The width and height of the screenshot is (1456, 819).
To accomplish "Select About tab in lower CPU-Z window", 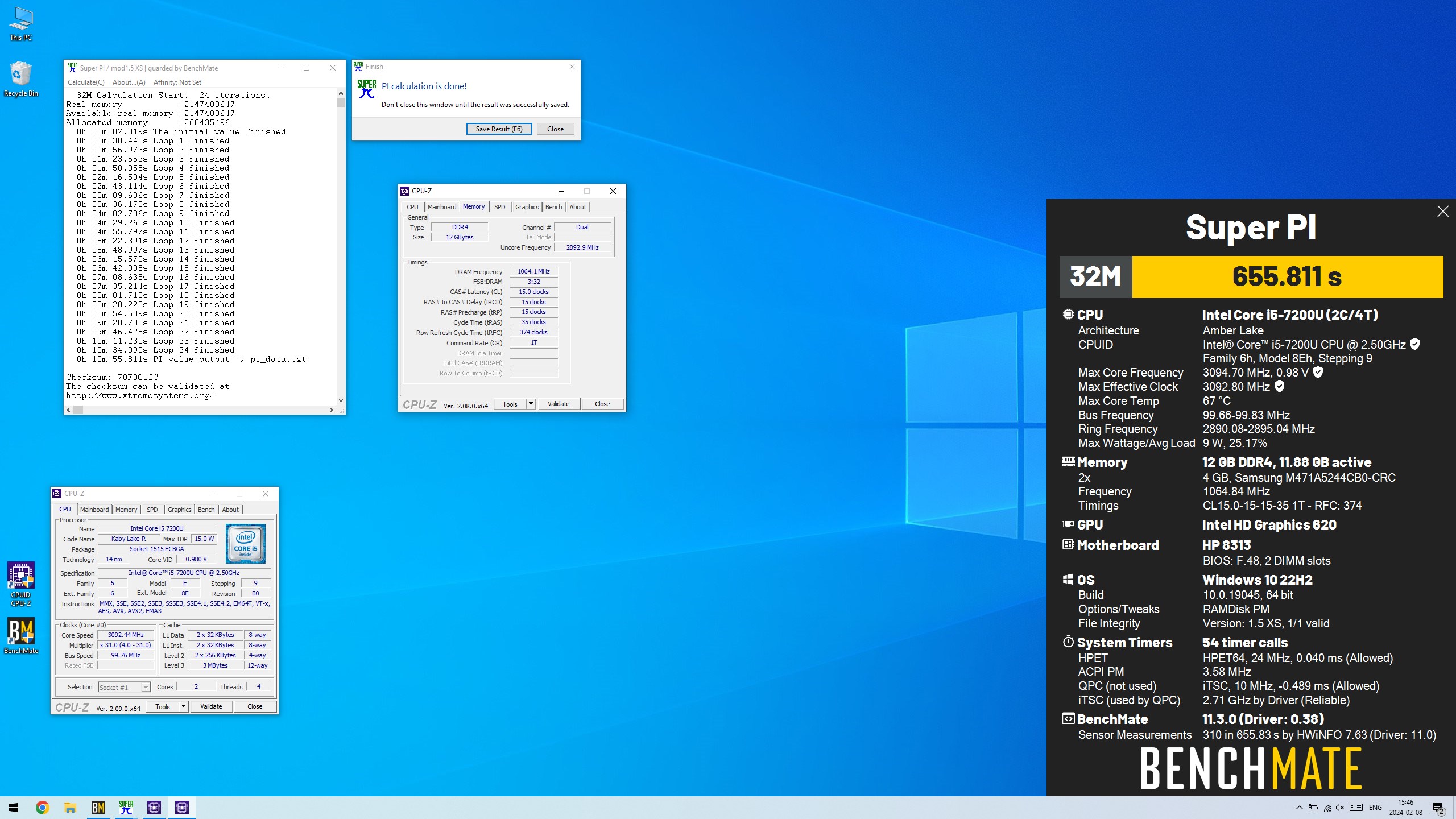I will (230, 510).
